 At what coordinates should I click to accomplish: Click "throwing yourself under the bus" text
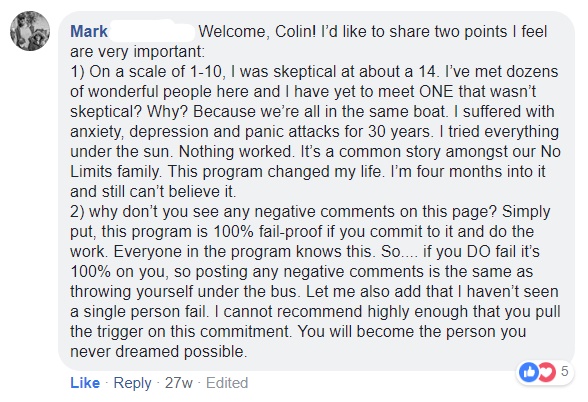(183, 292)
